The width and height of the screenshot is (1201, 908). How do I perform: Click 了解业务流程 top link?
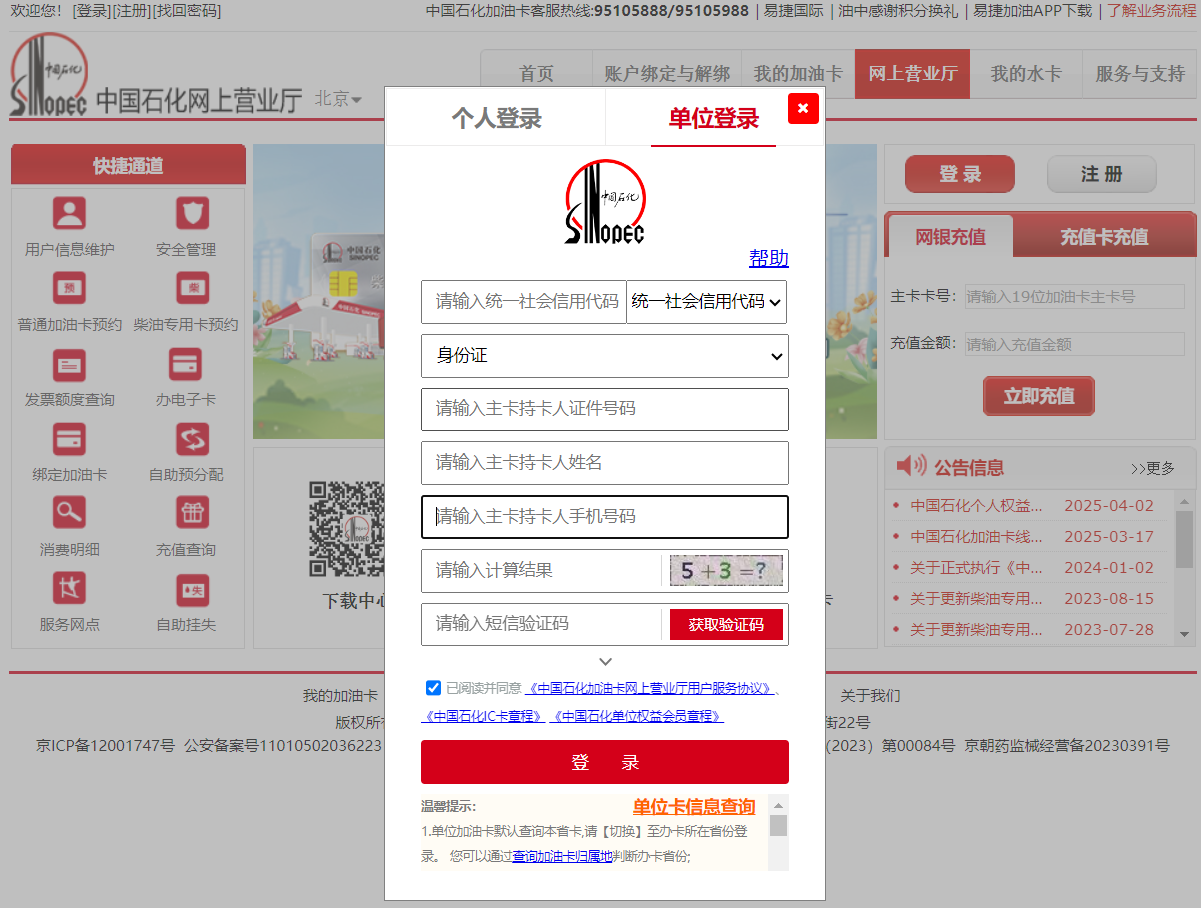(x=1151, y=11)
